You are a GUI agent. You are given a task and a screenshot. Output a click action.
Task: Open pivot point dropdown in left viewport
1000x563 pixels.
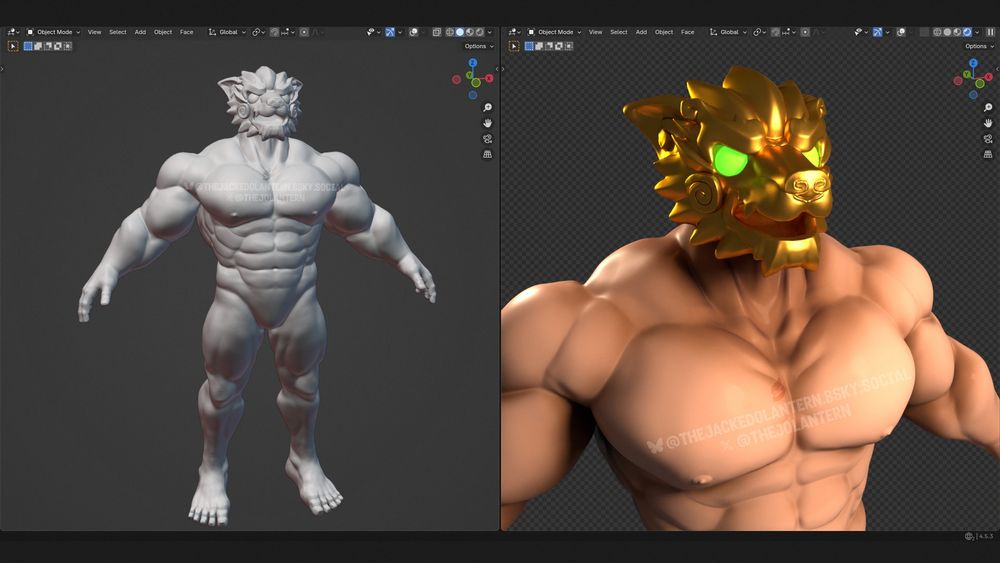pyautogui.click(x=258, y=32)
